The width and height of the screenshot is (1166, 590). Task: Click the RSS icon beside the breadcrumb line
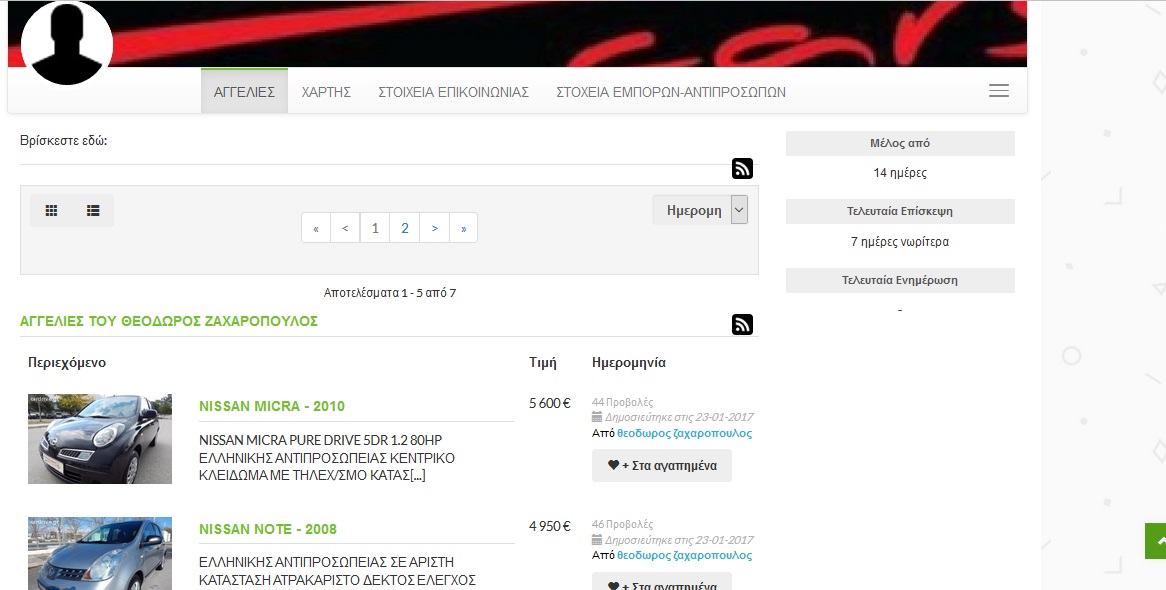pyautogui.click(x=742, y=169)
